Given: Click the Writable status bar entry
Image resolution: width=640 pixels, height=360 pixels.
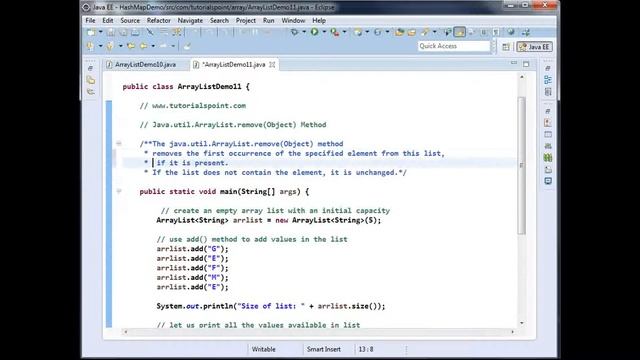Looking at the screenshot, I should 264,349.
